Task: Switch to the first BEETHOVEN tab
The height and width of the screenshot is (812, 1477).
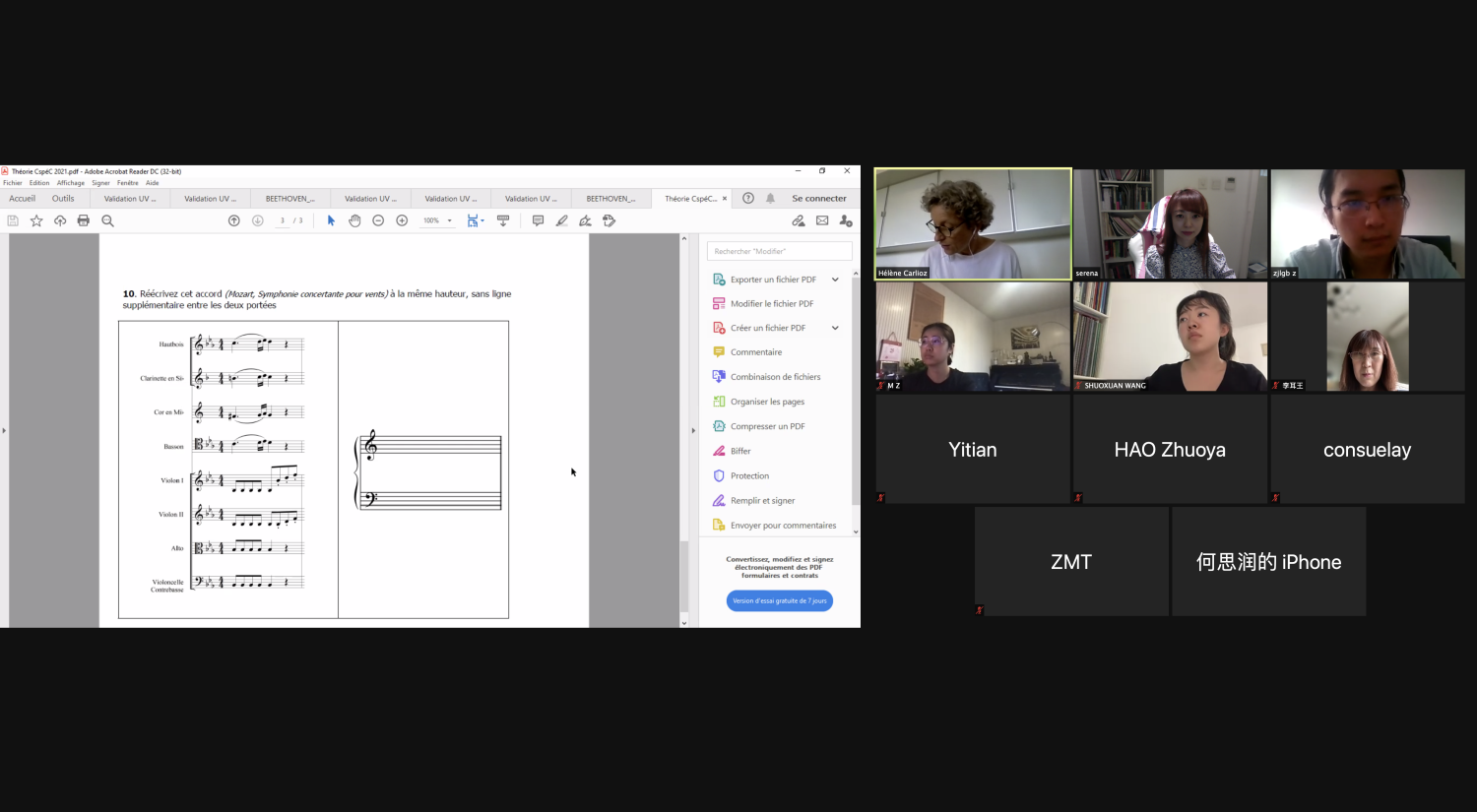Action: coord(289,199)
